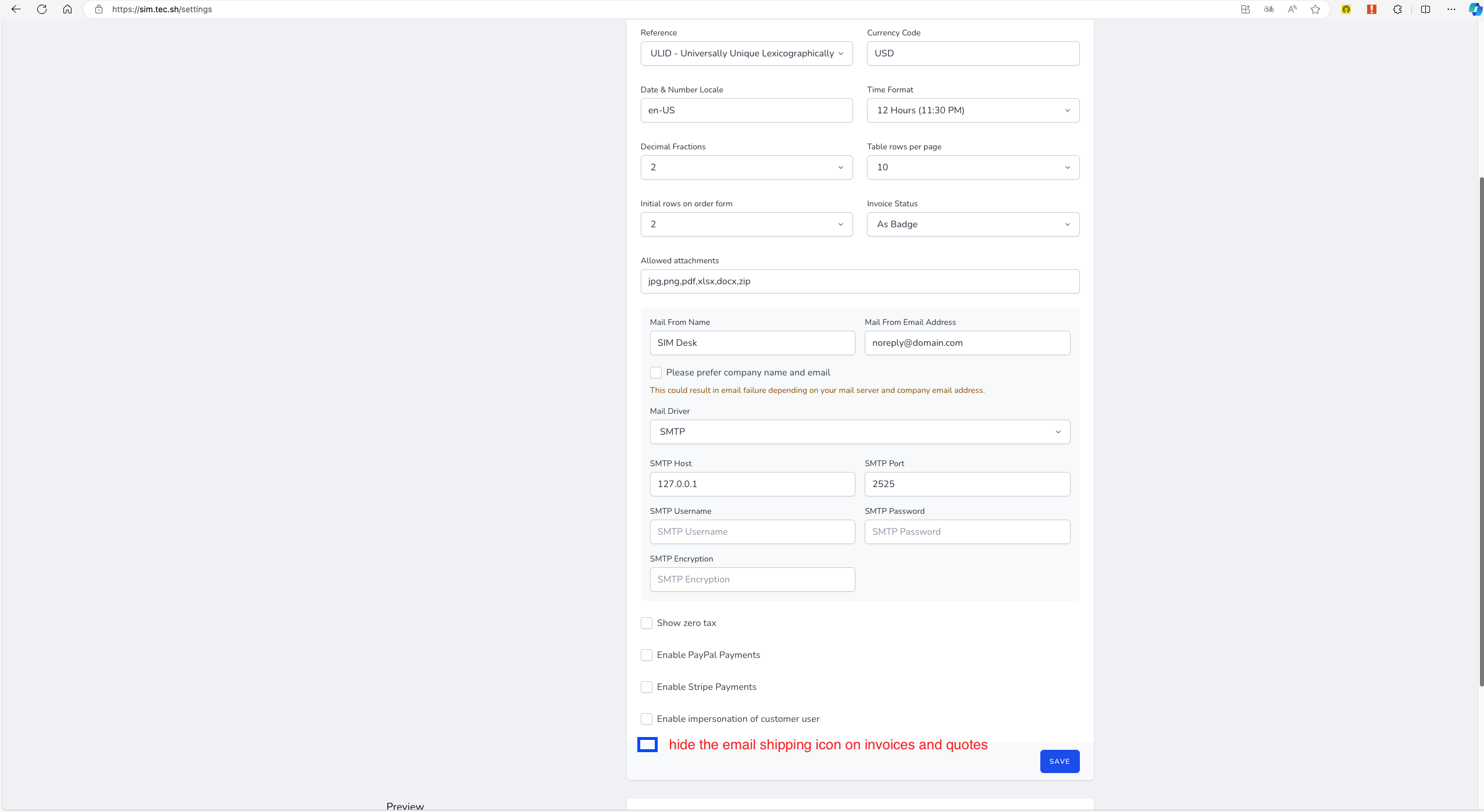The width and height of the screenshot is (1484, 812).
Task: Click the SMTP Host input field
Action: (x=752, y=484)
